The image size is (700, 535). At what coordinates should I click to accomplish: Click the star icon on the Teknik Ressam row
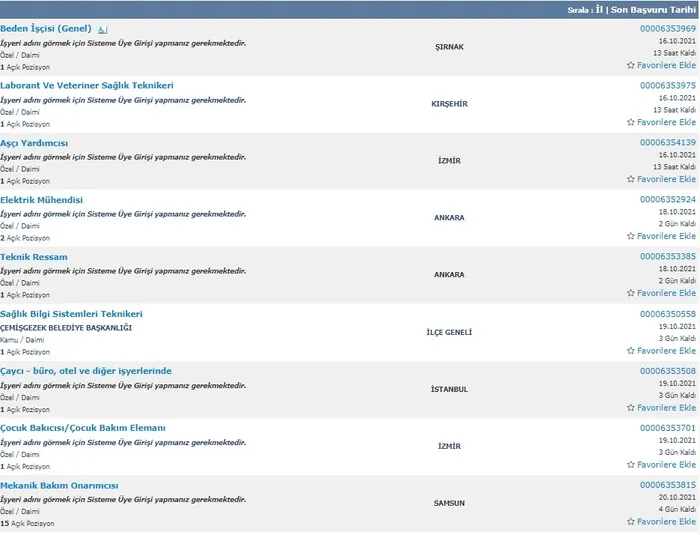point(630,293)
